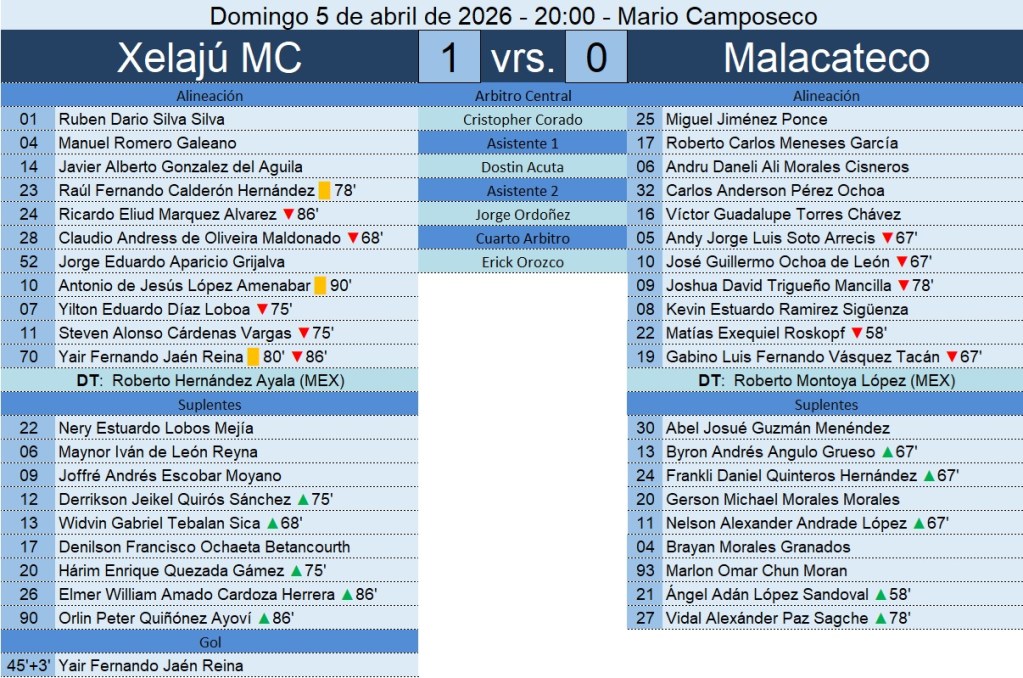This screenshot has width=1023, height=678.
Task: Click red substitution arrow beside Ricardo Eliud Marquez Alvarez
Action: [x=288, y=214]
